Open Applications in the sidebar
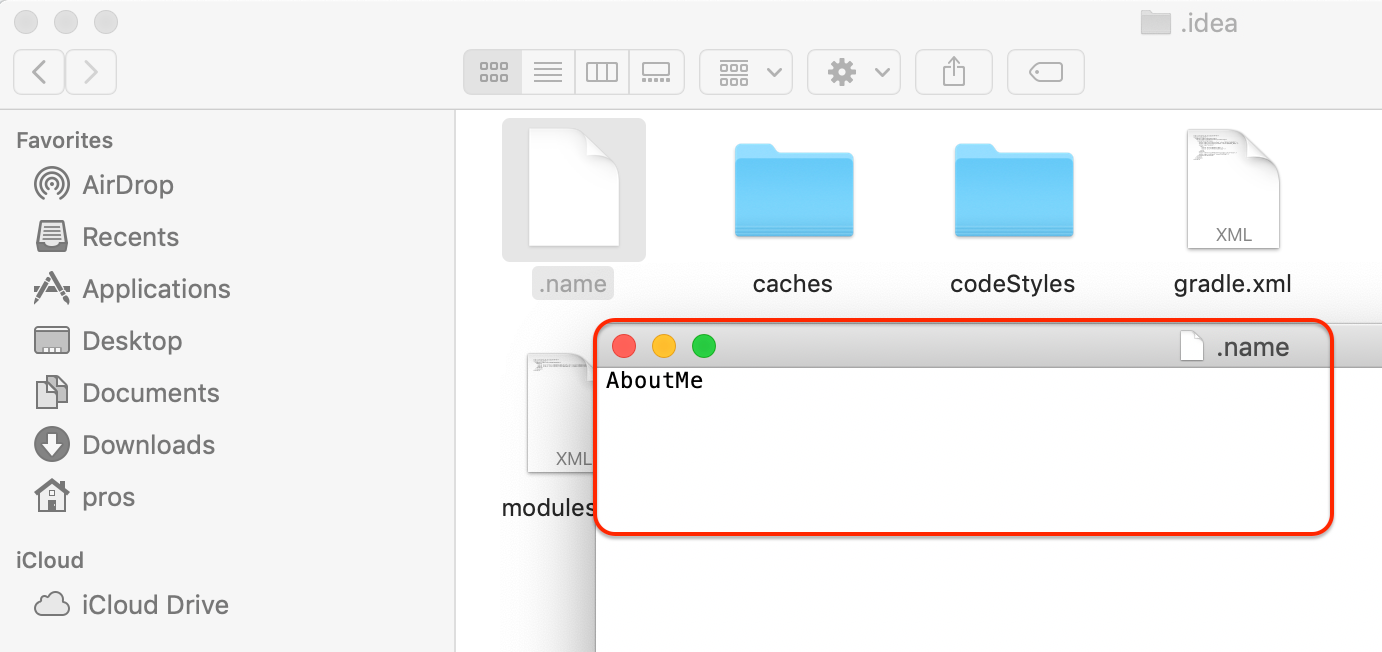Viewport: 1382px width, 652px height. 155,288
